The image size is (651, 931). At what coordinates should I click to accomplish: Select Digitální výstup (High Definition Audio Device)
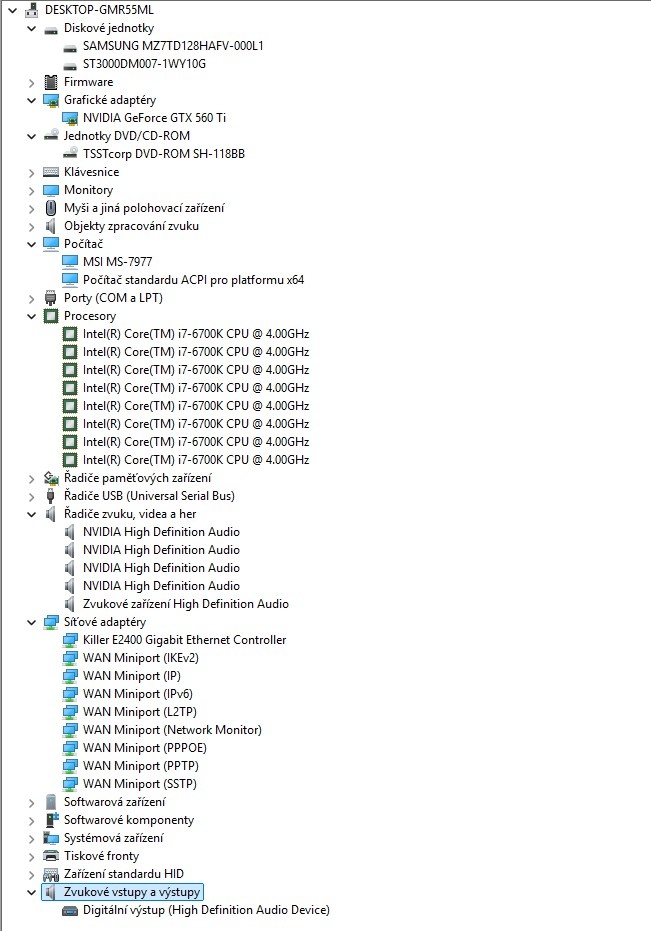pos(206,910)
